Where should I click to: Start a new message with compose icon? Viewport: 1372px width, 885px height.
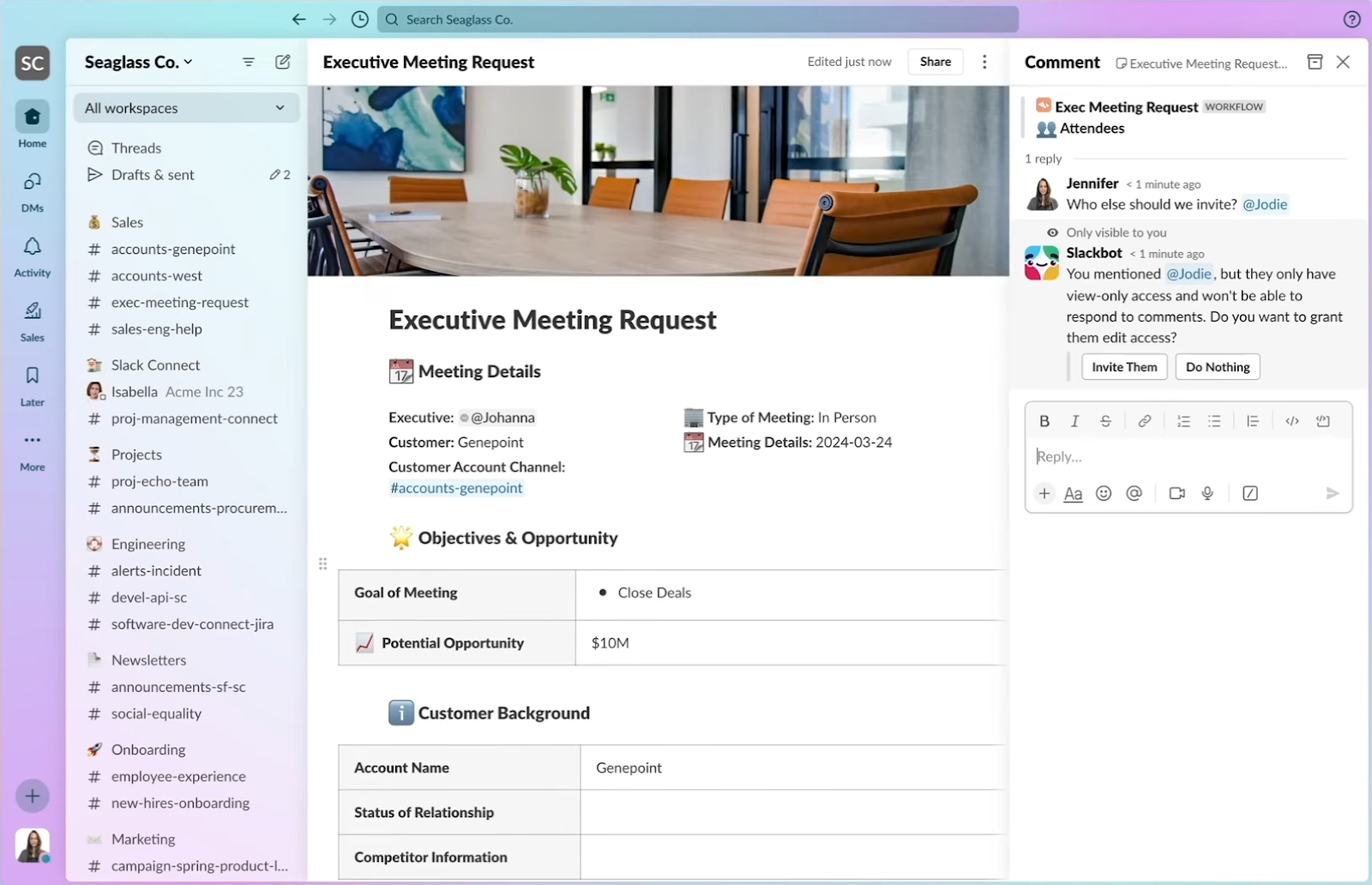tap(282, 62)
